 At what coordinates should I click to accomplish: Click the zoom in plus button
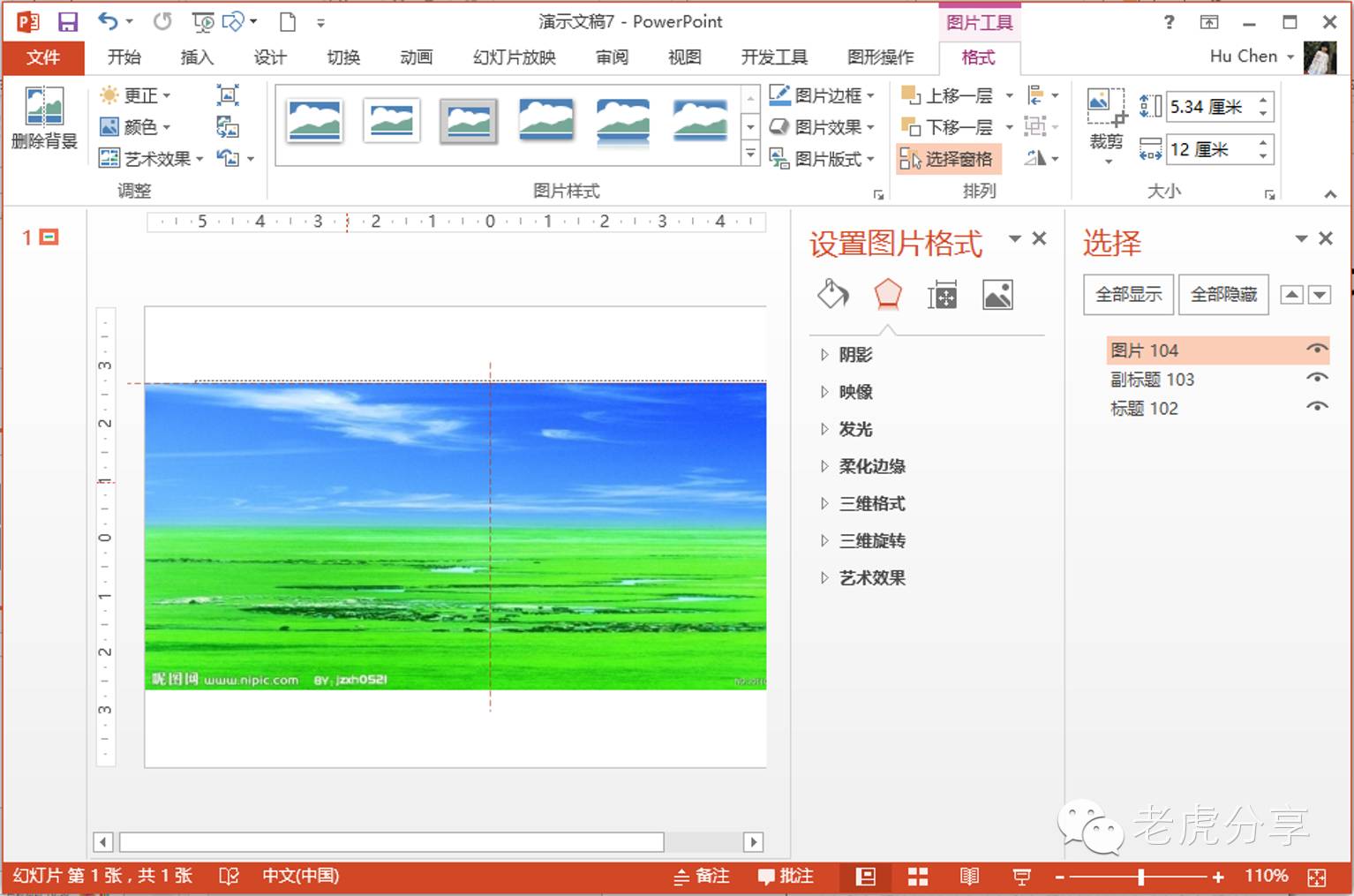pyautogui.click(x=1218, y=877)
